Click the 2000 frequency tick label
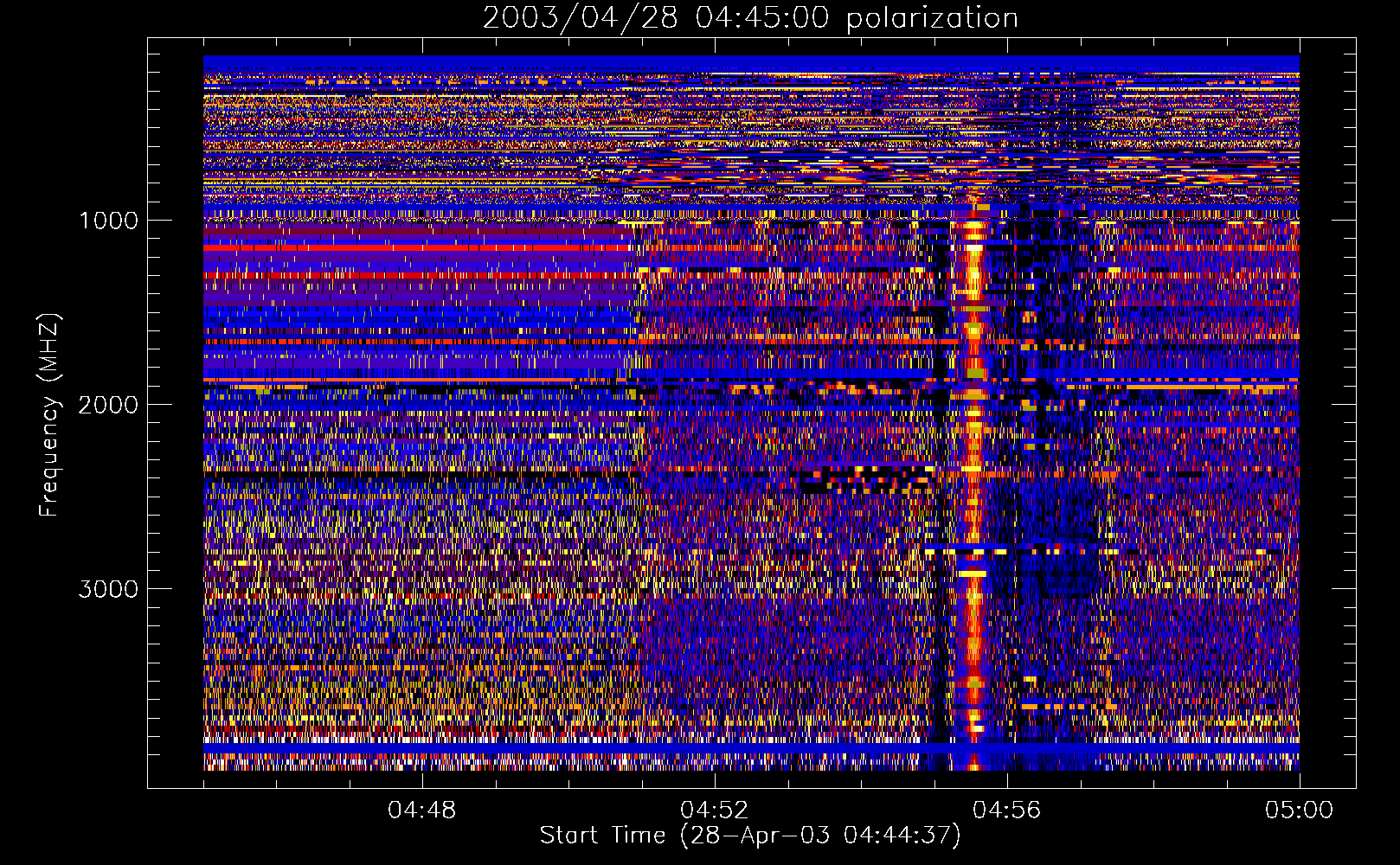Image resolution: width=1400 pixels, height=865 pixels. click(108, 405)
